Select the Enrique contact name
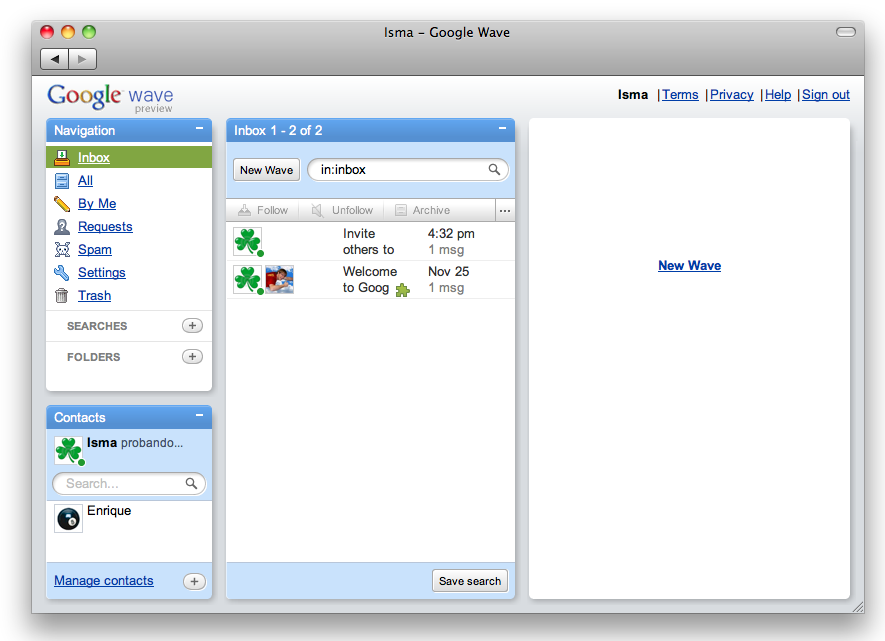 [x=109, y=511]
